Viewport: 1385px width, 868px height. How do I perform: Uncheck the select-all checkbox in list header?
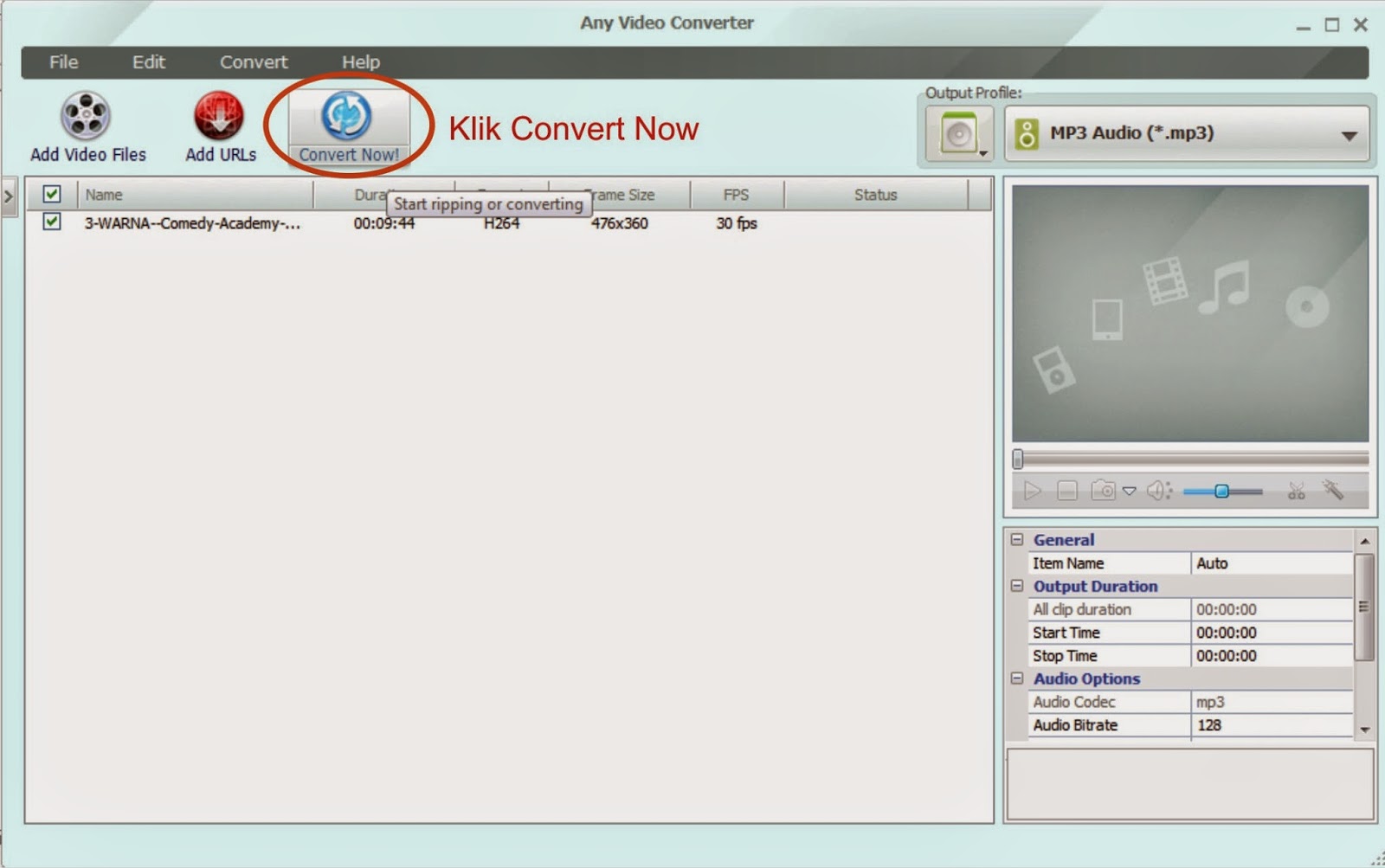[x=52, y=194]
